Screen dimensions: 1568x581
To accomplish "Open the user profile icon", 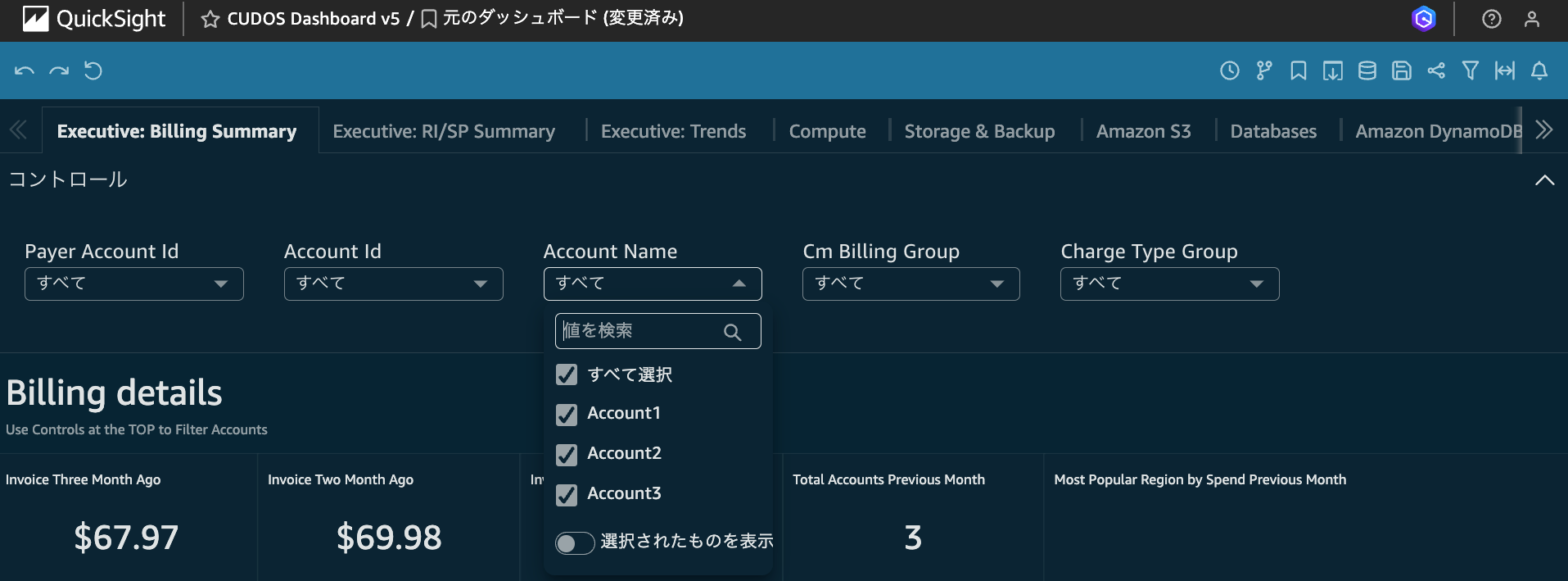I will click(x=1532, y=19).
